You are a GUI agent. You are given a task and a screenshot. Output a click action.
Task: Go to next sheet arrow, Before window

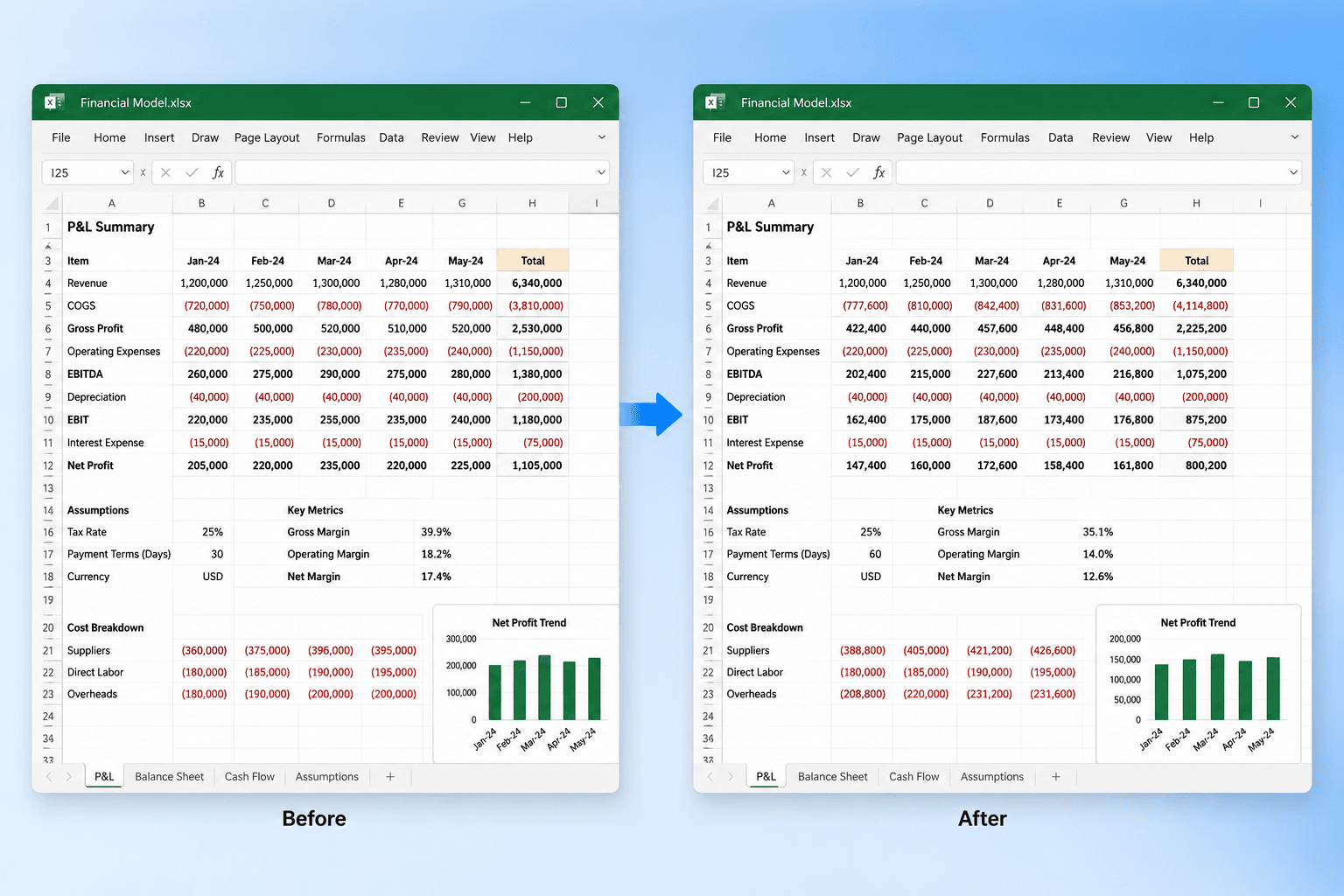point(68,777)
